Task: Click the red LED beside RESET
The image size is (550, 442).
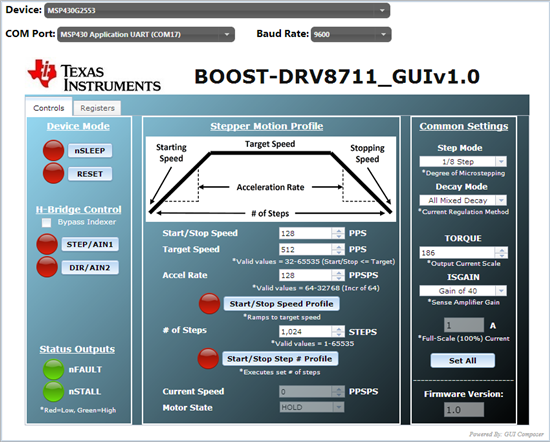Action: pos(53,173)
